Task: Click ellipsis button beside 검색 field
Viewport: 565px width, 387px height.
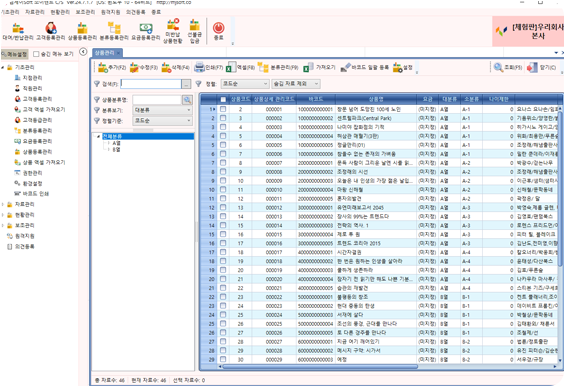Action: point(186,84)
